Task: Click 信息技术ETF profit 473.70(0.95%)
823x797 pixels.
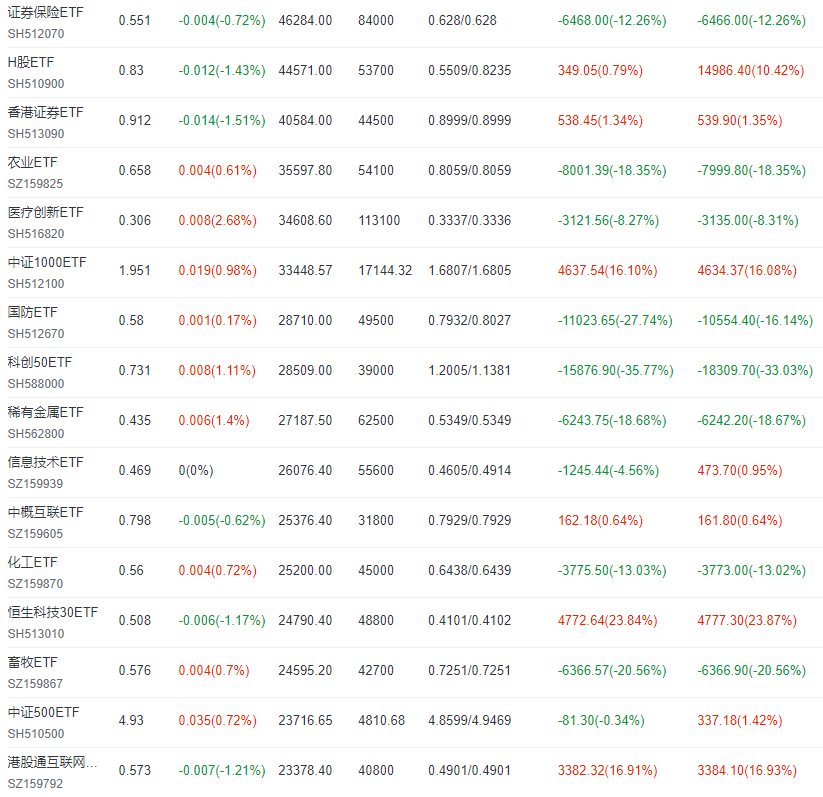Action: [740, 470]
